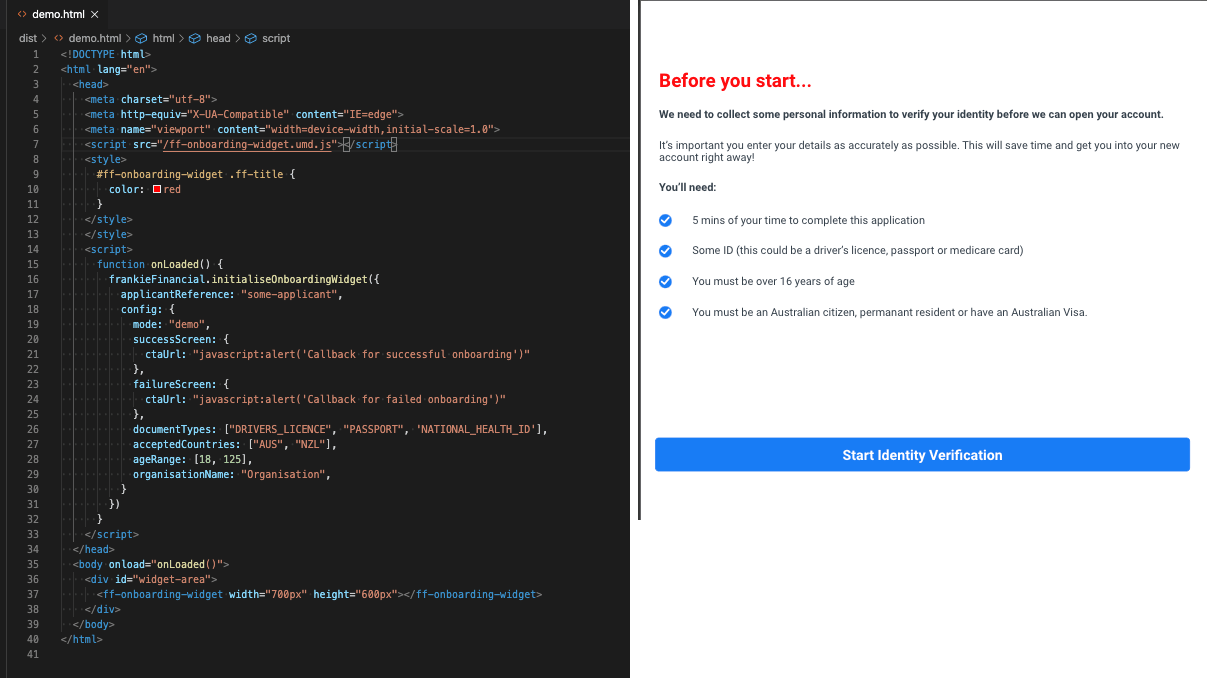Click line number 37 in the gutter
This screenshot has width=1207, height=678.
pyautogui.click(x=33, y=594)
